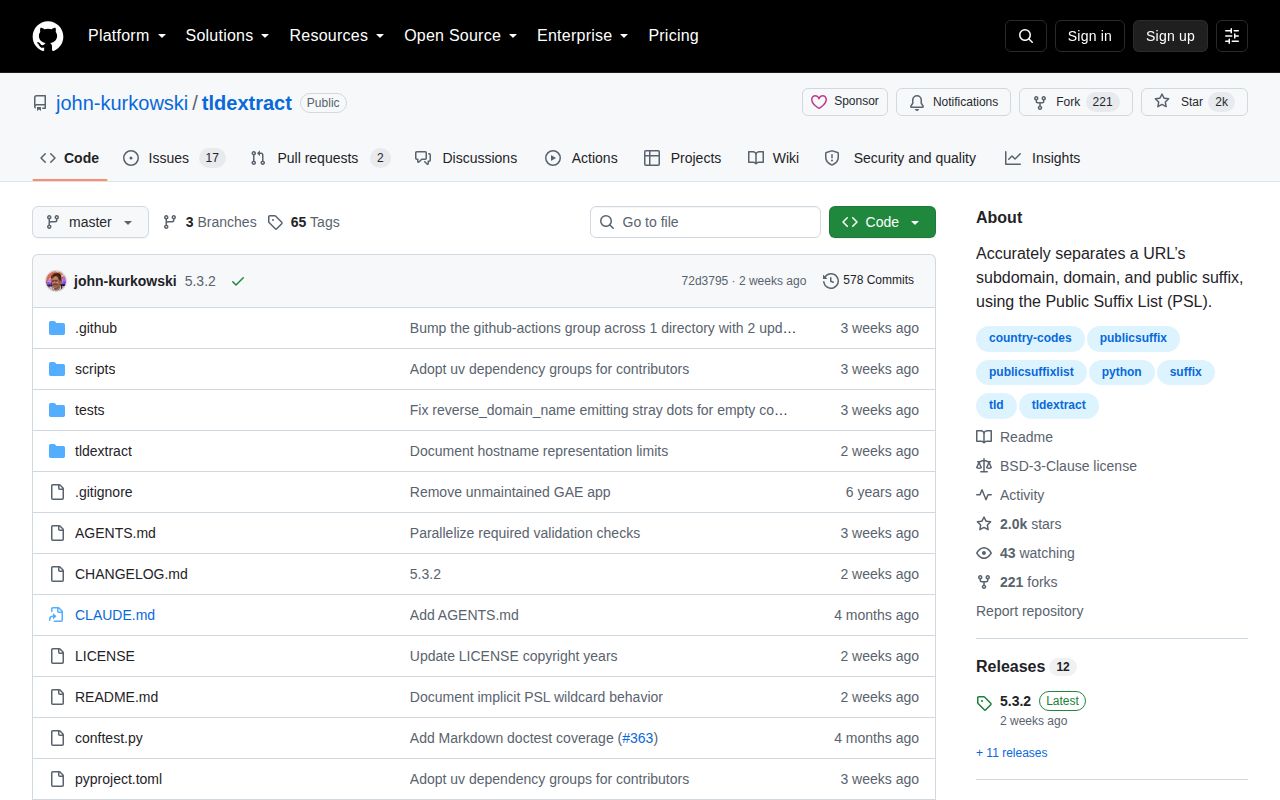Open the + 11 releases link

click(x=1012, y=753)
